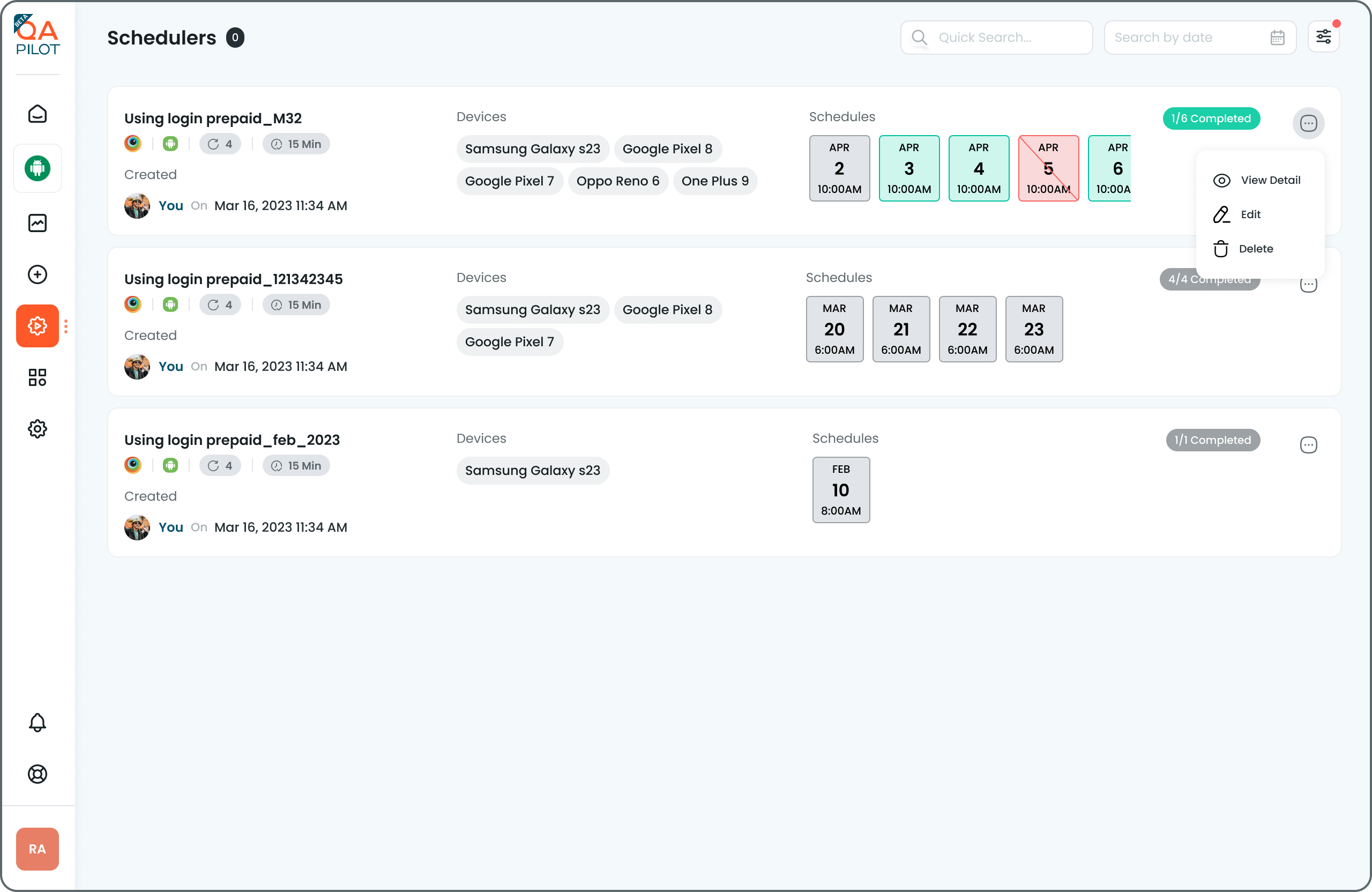Open the home icon in sidebar
Screen dimensions: 1372x892
coord(38,114)
